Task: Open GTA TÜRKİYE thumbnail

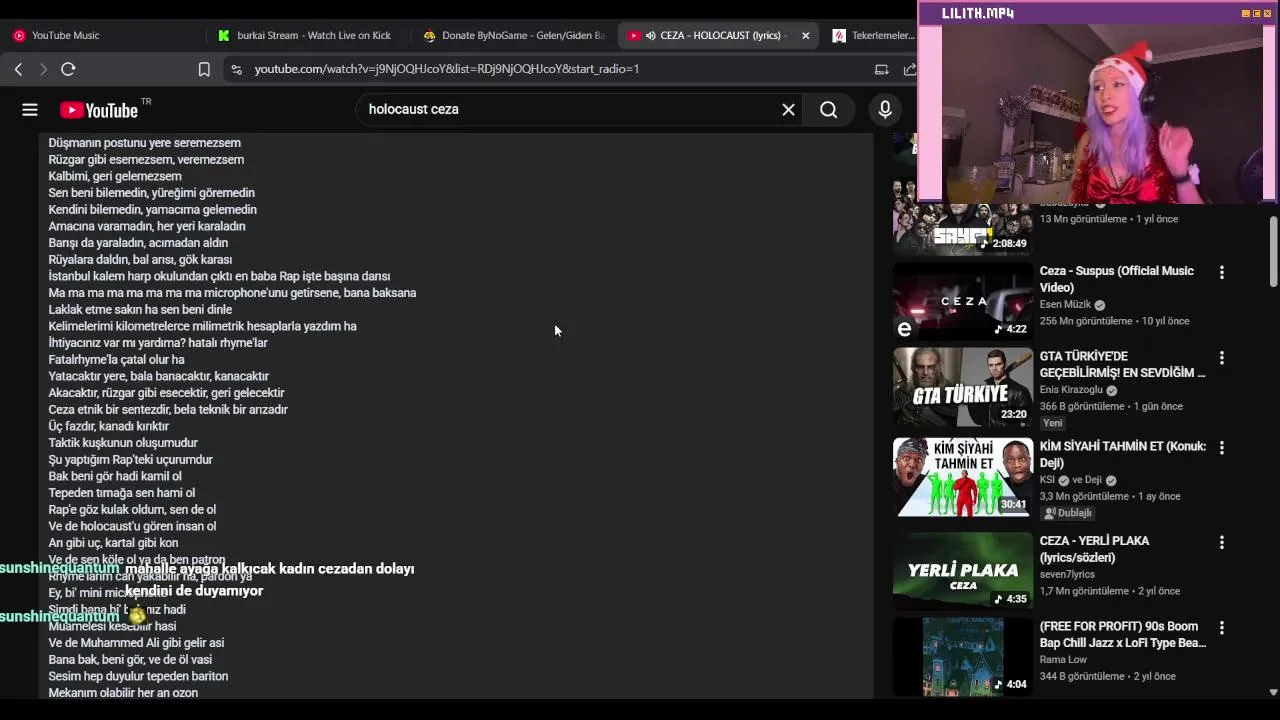Action: [963, 387]
